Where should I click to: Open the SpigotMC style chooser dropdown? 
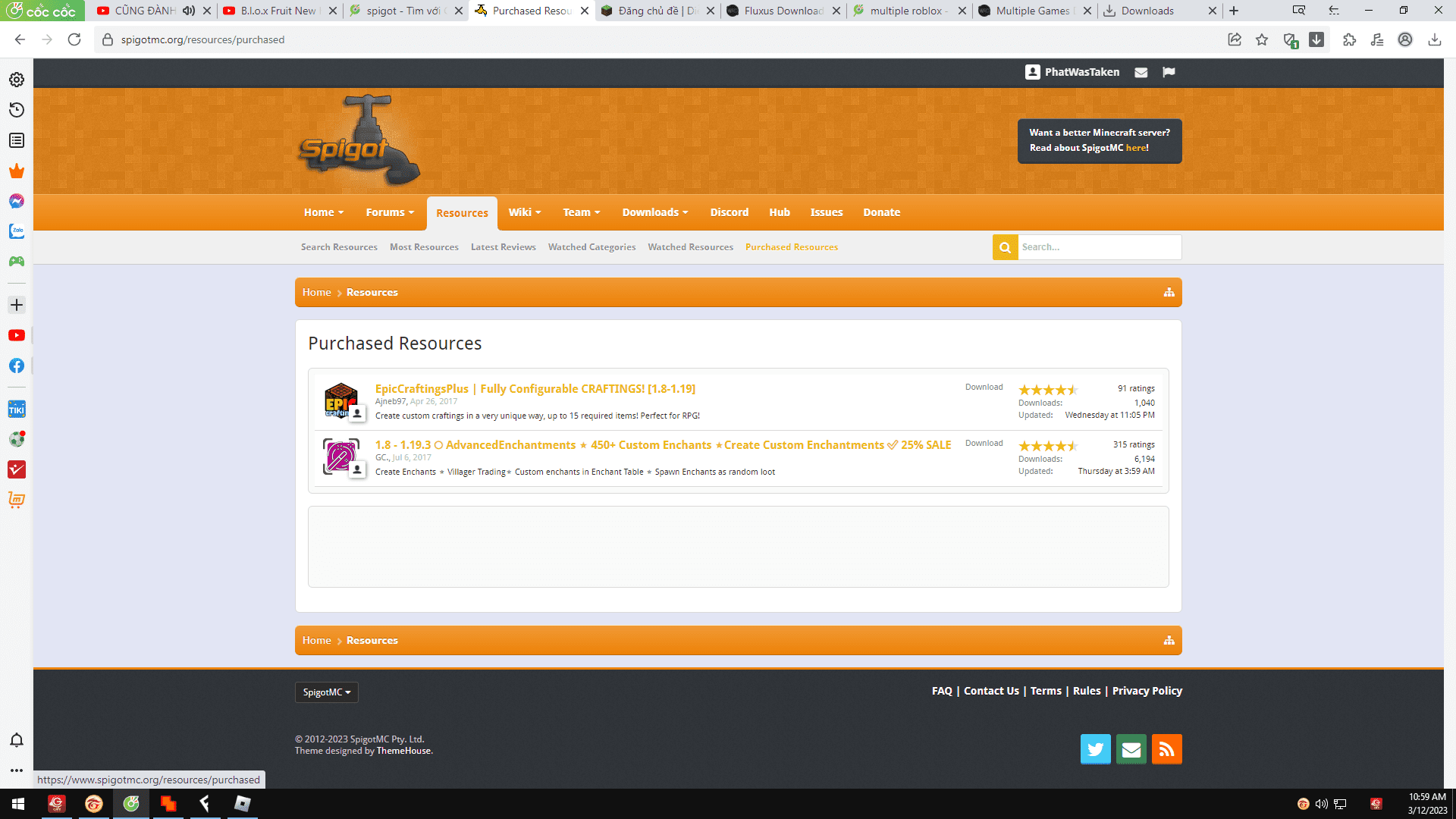326,692
